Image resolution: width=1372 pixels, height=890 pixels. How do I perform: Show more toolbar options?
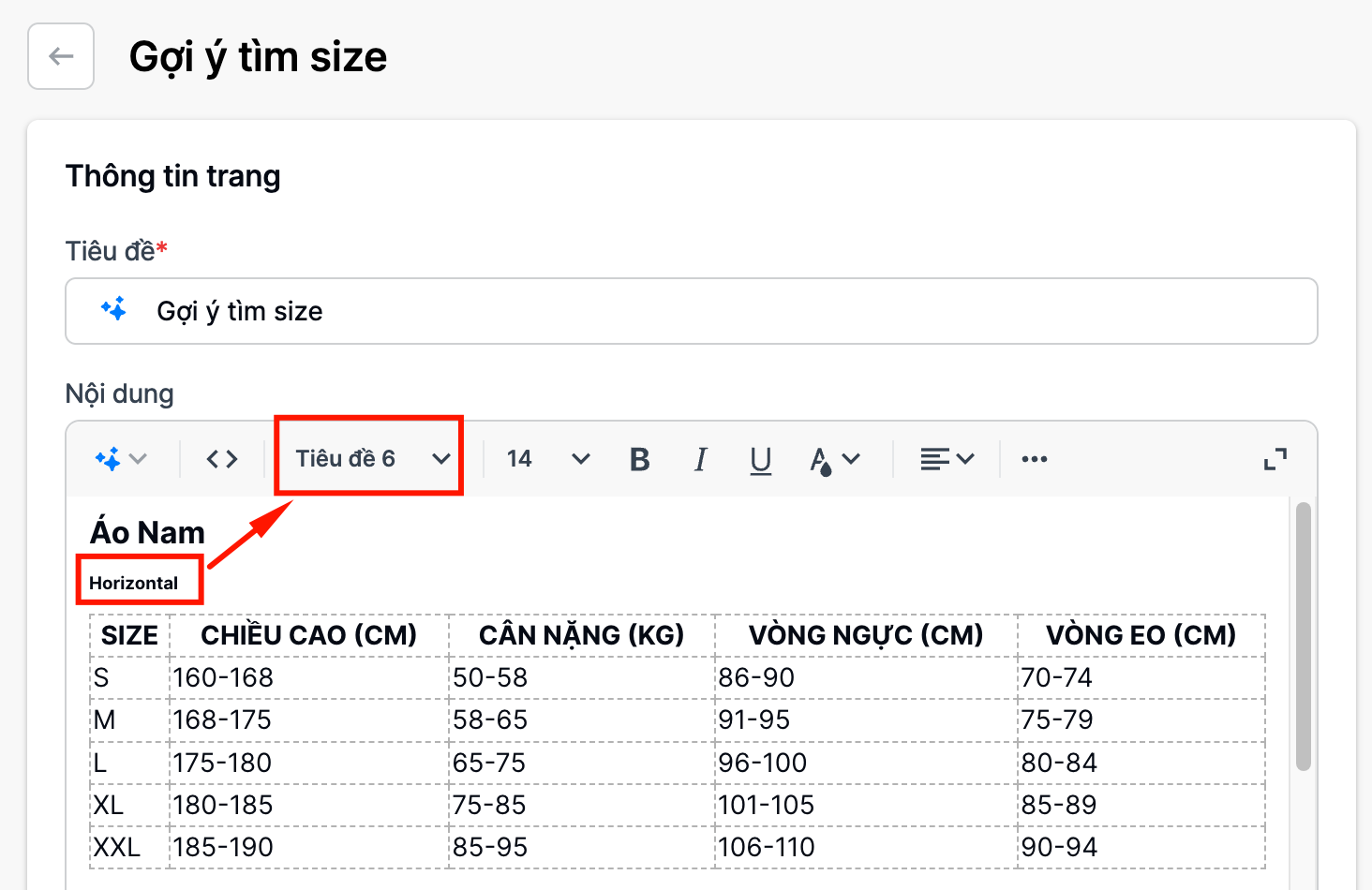[x=1035, y=459]
